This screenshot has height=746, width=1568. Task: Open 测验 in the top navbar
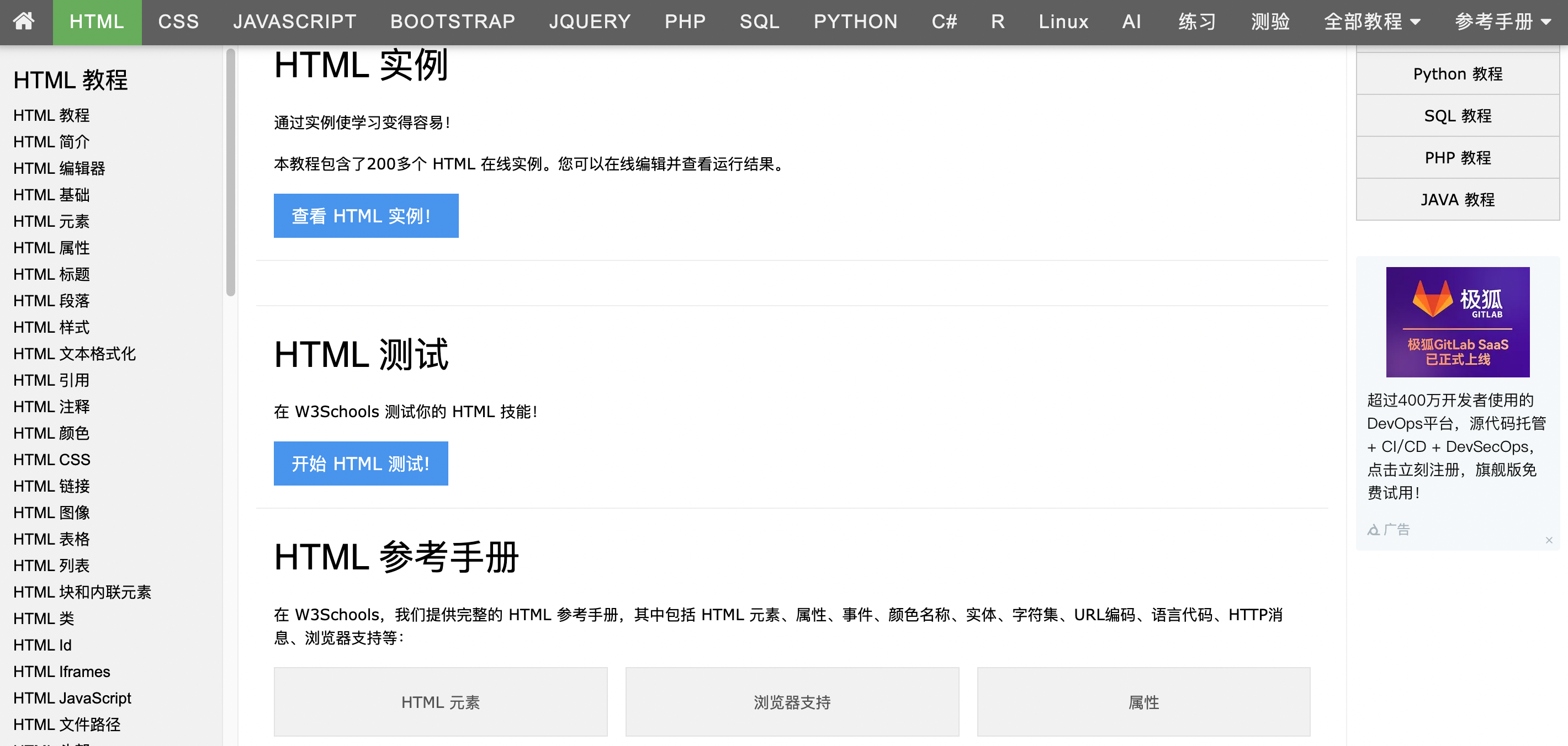click(1270, 22)
